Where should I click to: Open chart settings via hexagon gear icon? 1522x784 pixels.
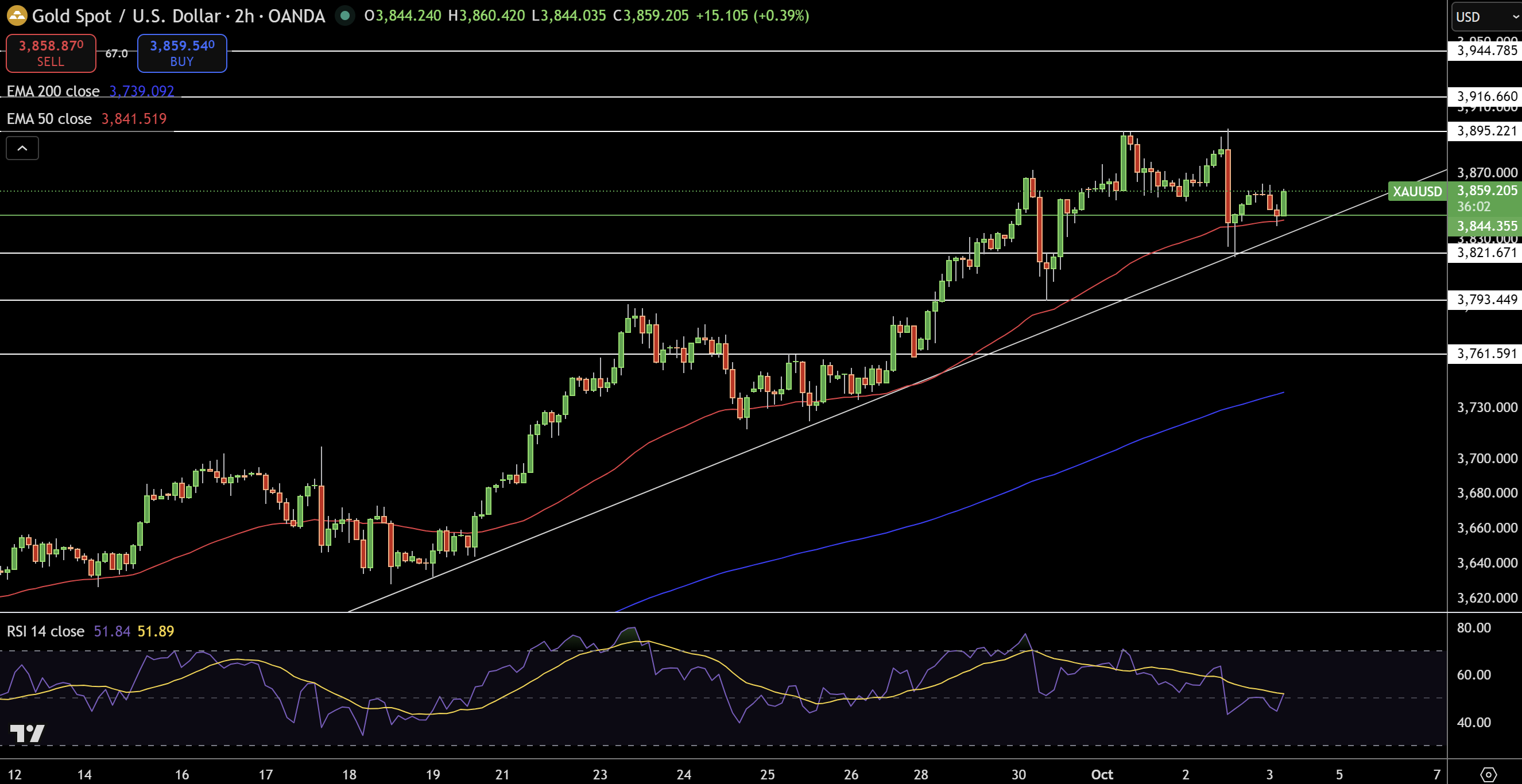1488,774
